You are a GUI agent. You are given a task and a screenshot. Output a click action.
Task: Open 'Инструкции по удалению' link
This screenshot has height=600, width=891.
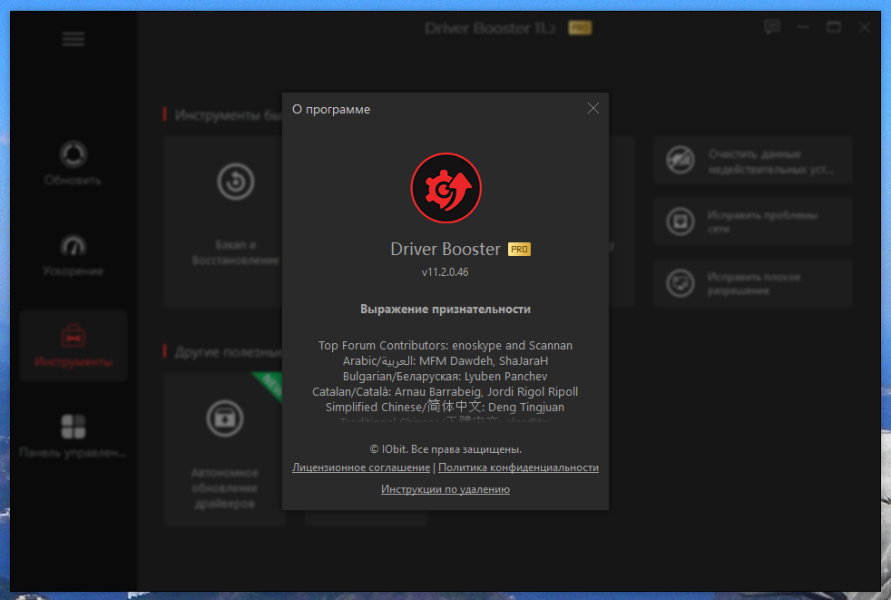[445, 489]
